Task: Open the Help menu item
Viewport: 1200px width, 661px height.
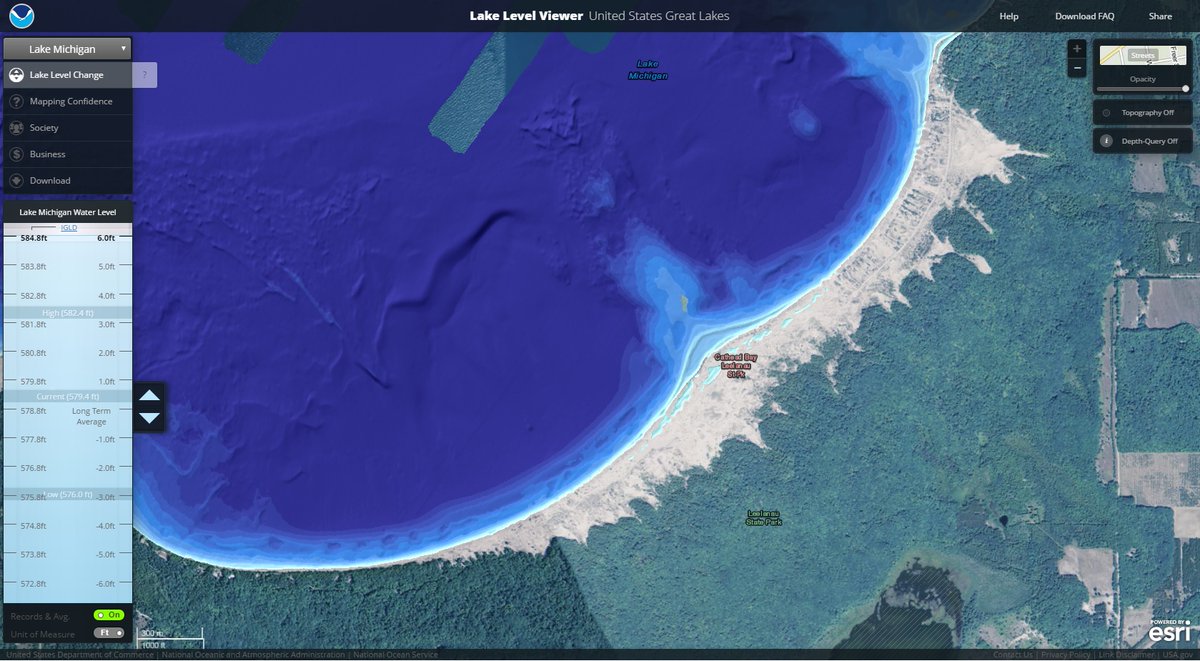Action: point(1009,16)
